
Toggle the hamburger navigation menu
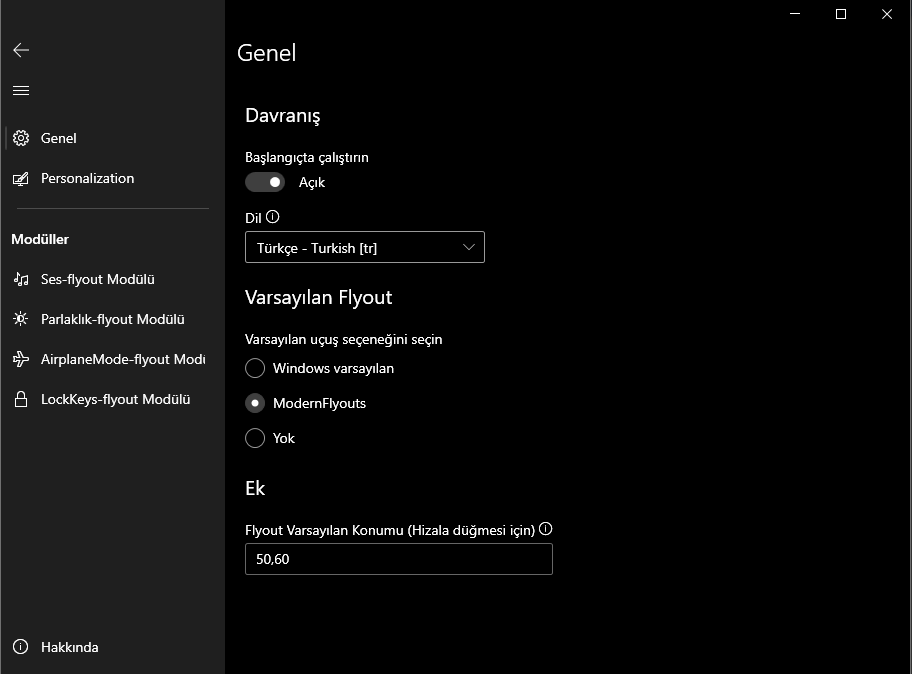pos(21,91)
